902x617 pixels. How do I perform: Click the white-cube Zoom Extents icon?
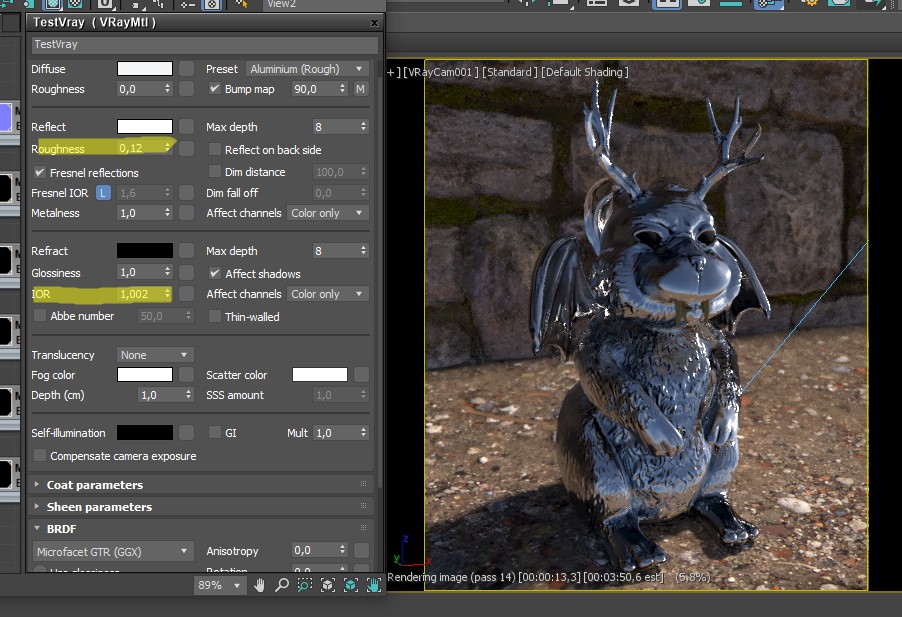pos(328,585)
